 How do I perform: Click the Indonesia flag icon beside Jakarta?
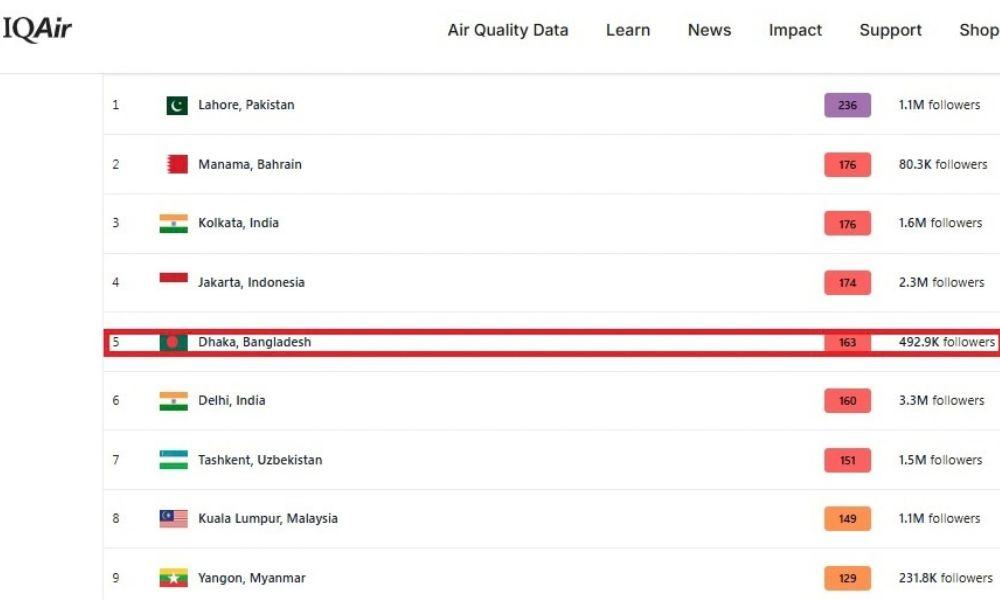(x=173, y=278)
